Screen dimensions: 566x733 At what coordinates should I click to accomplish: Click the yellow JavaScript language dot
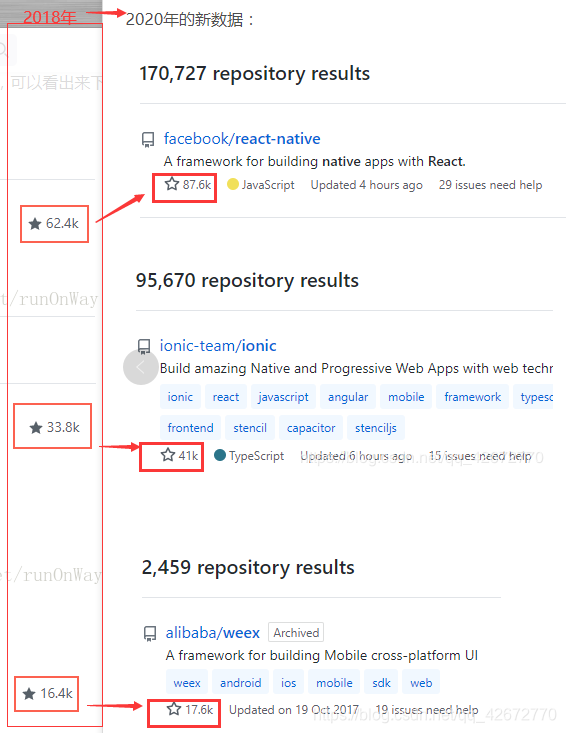pyautogui.click(x=233, y=184)
